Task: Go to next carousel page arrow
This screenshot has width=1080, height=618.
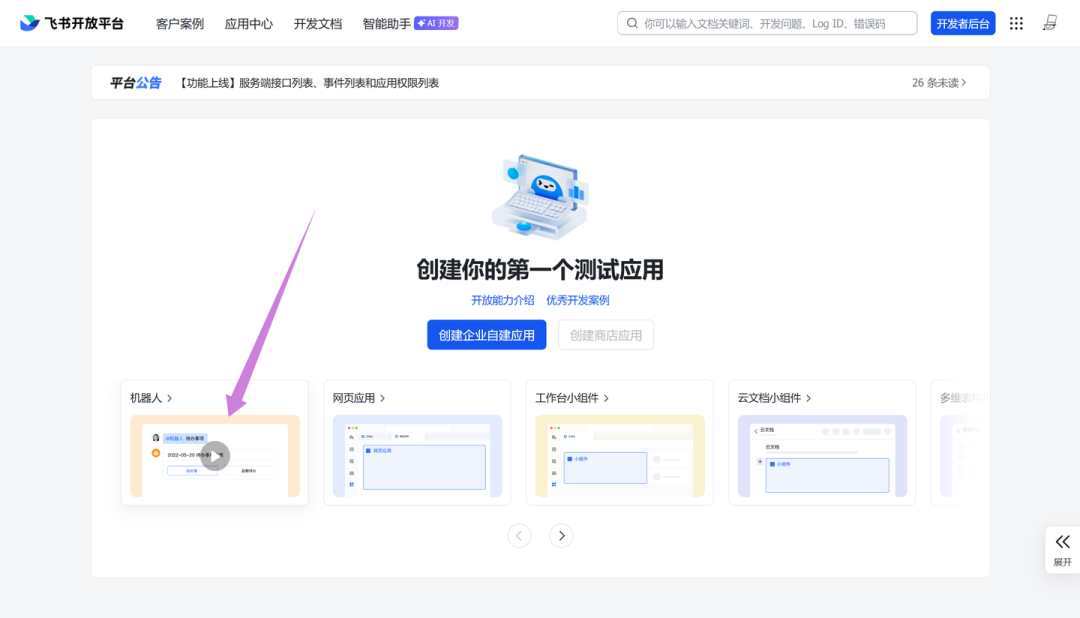Action: 562,536
